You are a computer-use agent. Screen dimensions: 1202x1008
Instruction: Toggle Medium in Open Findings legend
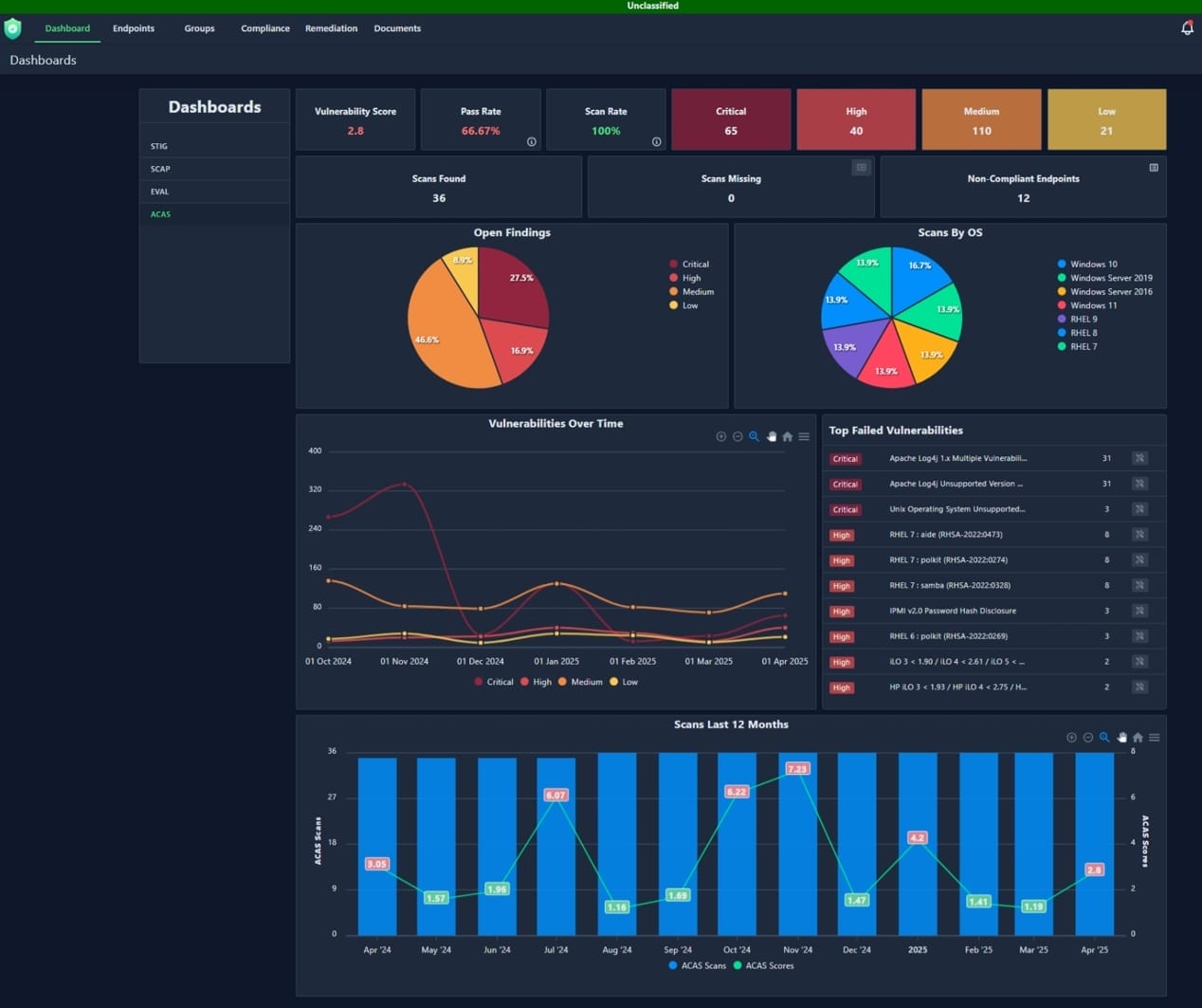tap(697, 292)
